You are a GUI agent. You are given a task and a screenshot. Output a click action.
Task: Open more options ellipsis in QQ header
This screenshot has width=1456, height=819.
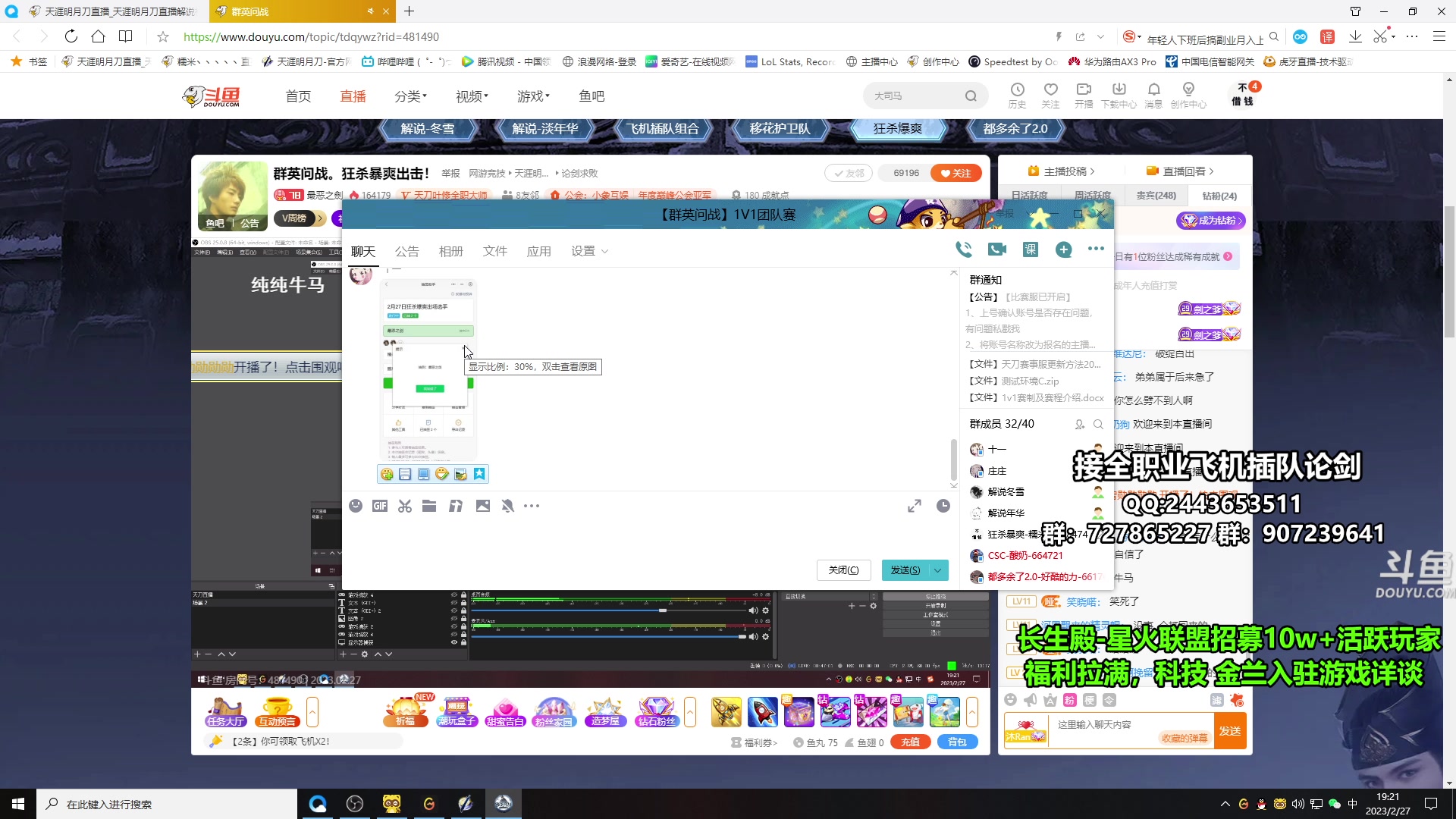pyautogui.click(x=1096, y=249)
